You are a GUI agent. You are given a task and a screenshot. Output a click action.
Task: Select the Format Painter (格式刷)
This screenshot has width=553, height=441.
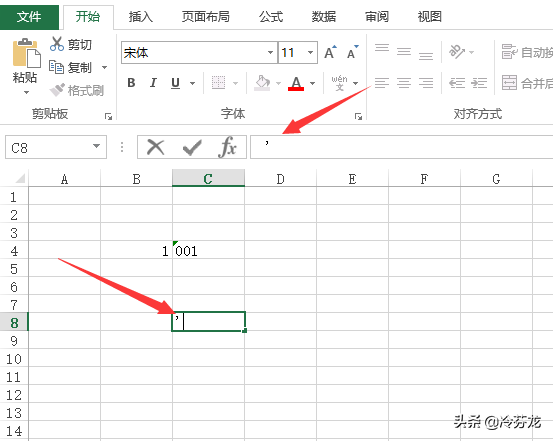click(x=77, y=90)
